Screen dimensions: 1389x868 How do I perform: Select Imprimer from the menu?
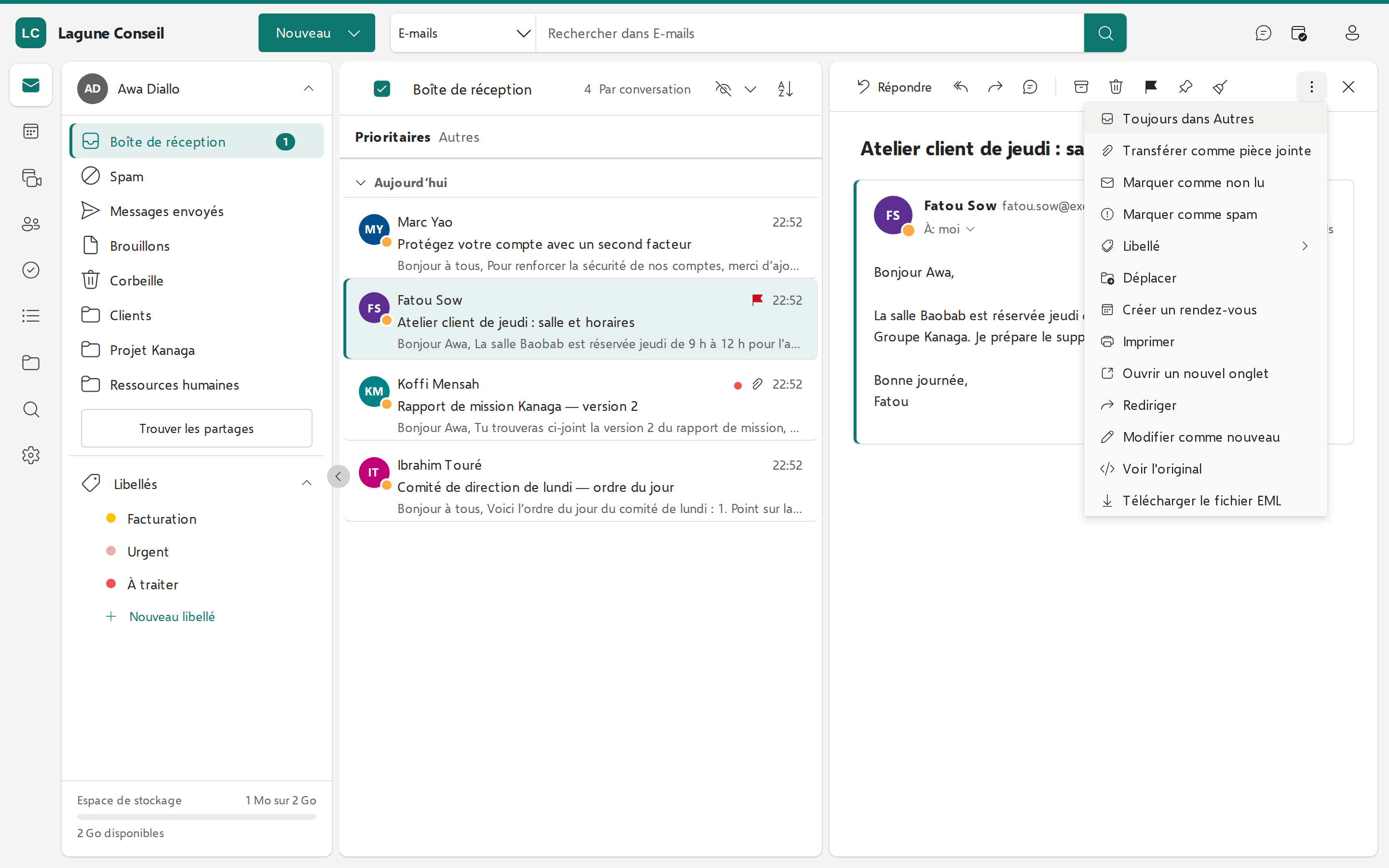coord(1205,341)
